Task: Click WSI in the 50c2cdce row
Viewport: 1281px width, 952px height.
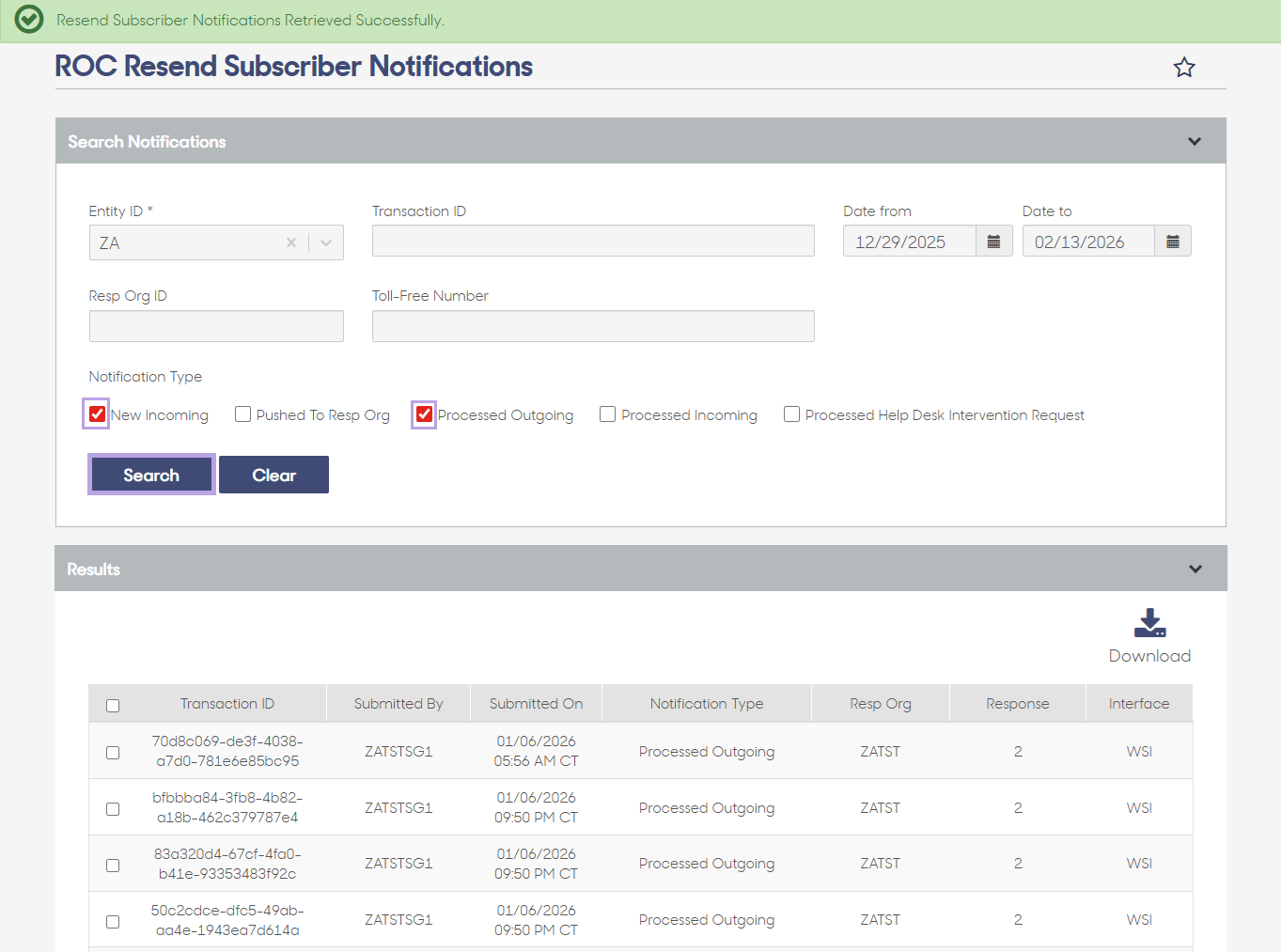Action: [x=1139, y=920]
